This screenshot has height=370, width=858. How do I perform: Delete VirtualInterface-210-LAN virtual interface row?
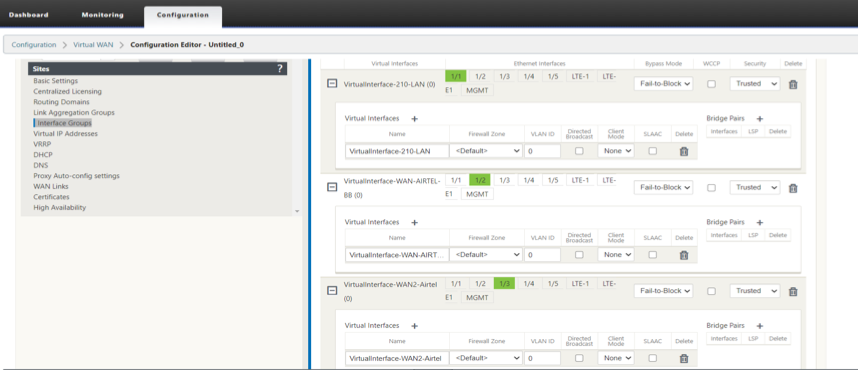[x=683, y=152]
